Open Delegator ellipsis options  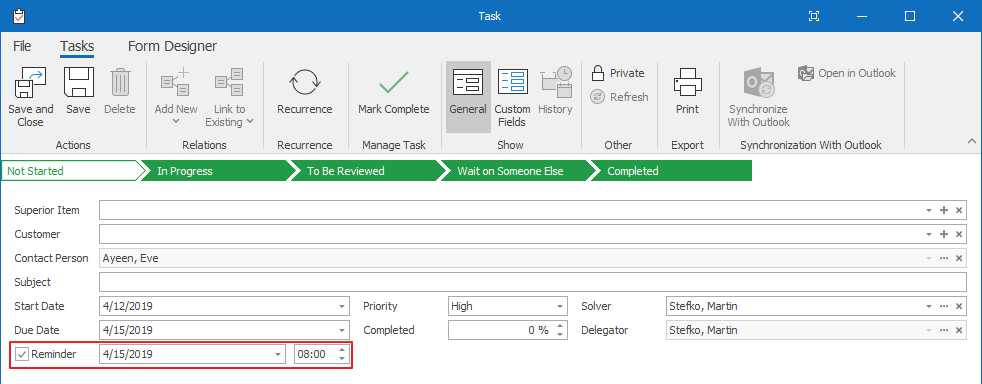pos(944,331)
